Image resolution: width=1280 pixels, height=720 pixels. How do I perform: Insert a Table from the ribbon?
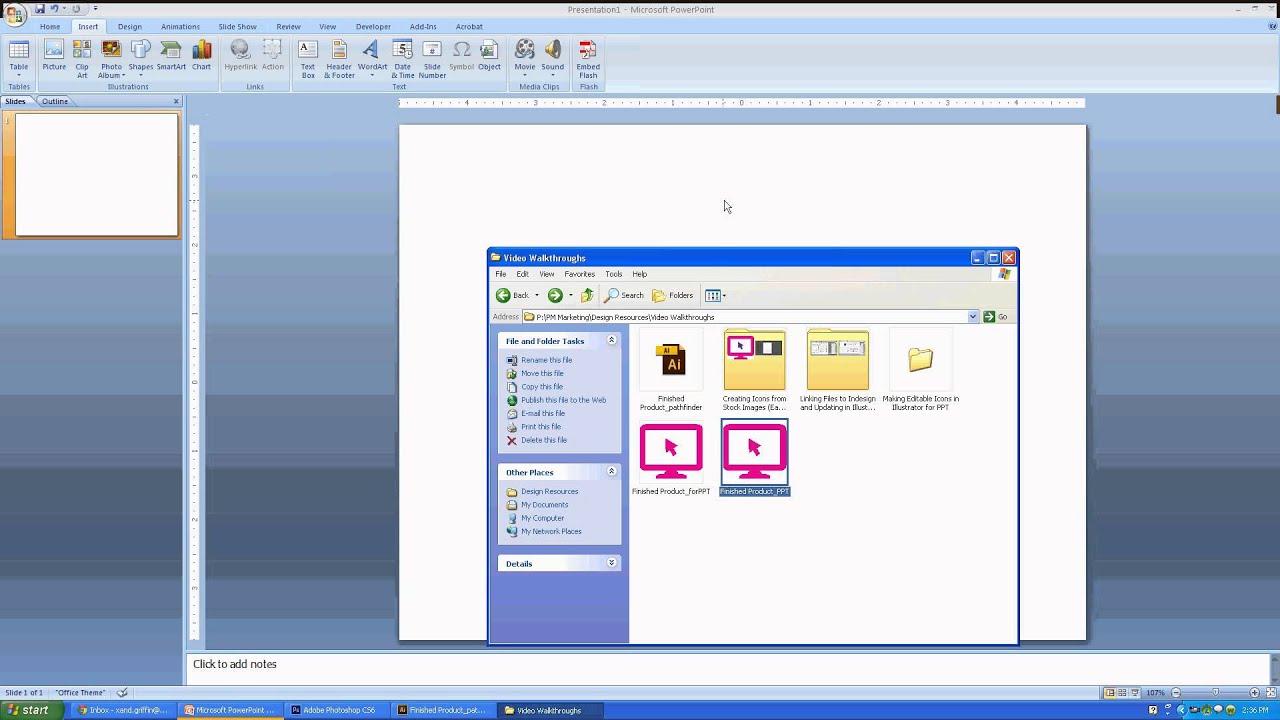[19, 59]
